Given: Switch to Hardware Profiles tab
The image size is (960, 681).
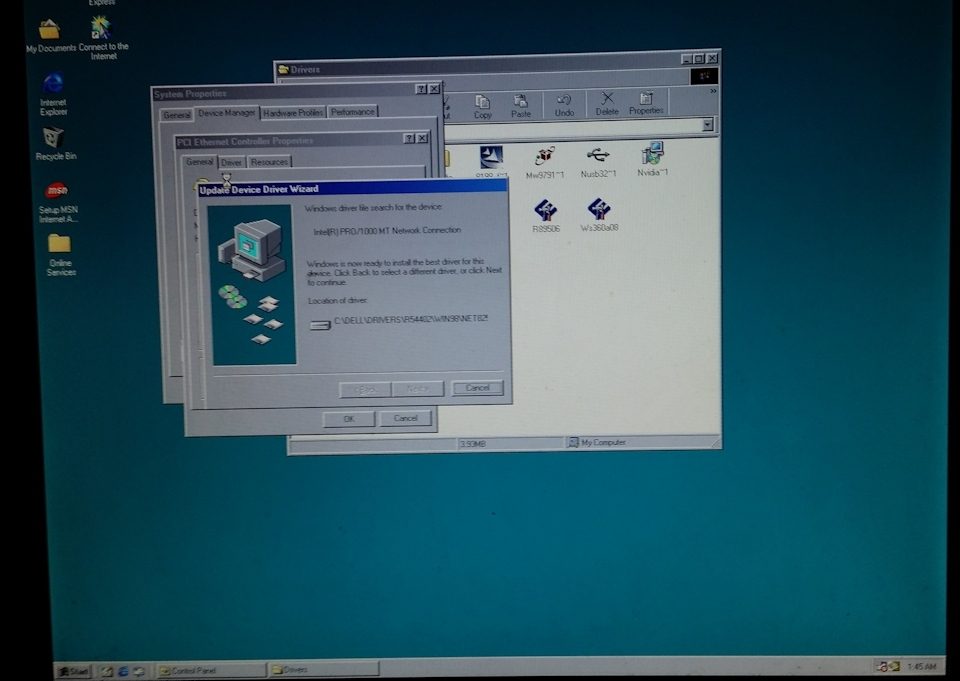Looking at the screenshot, I should (x=293, y=113).
